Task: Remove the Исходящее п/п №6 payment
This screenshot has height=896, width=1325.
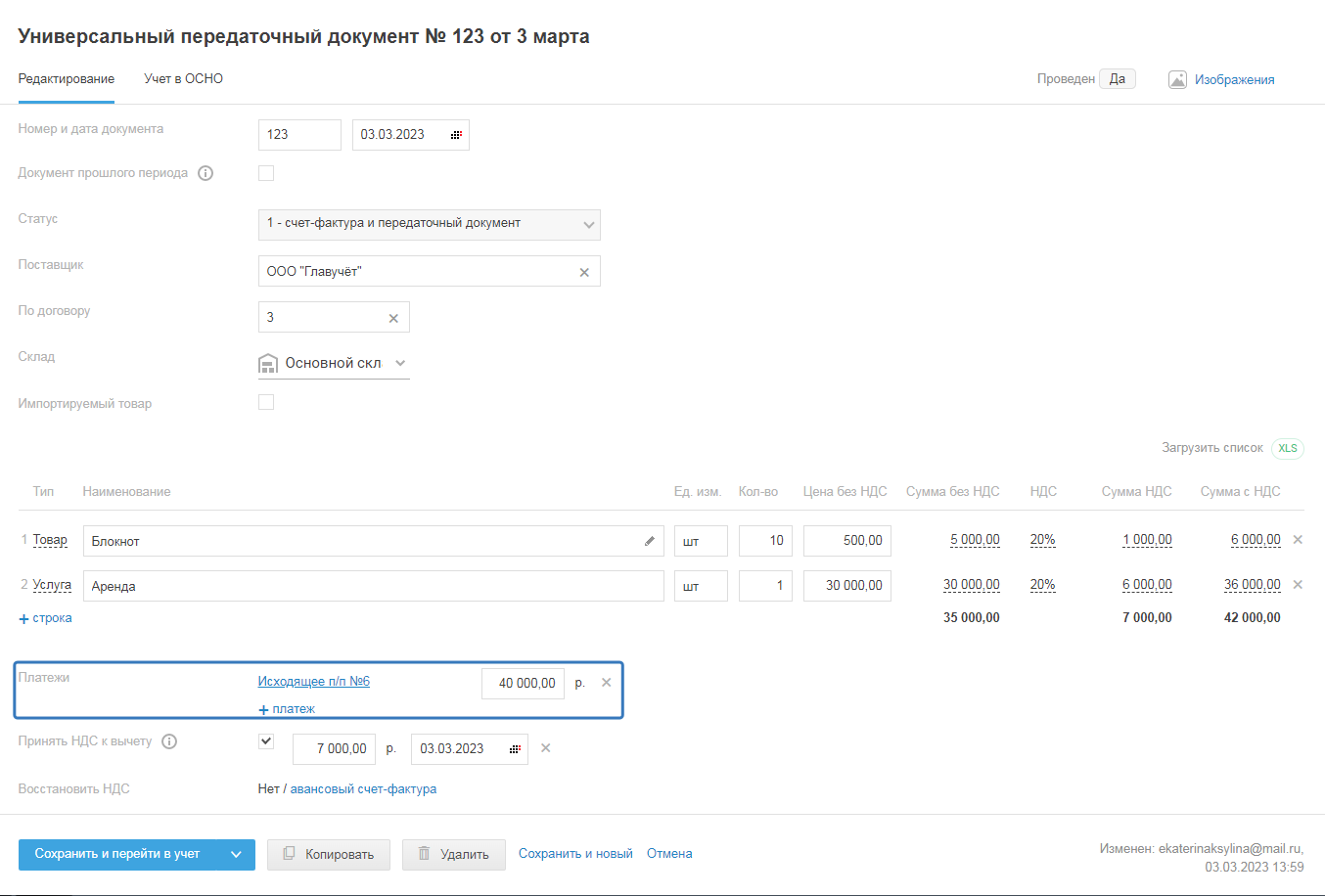Action: pos(606,683)
